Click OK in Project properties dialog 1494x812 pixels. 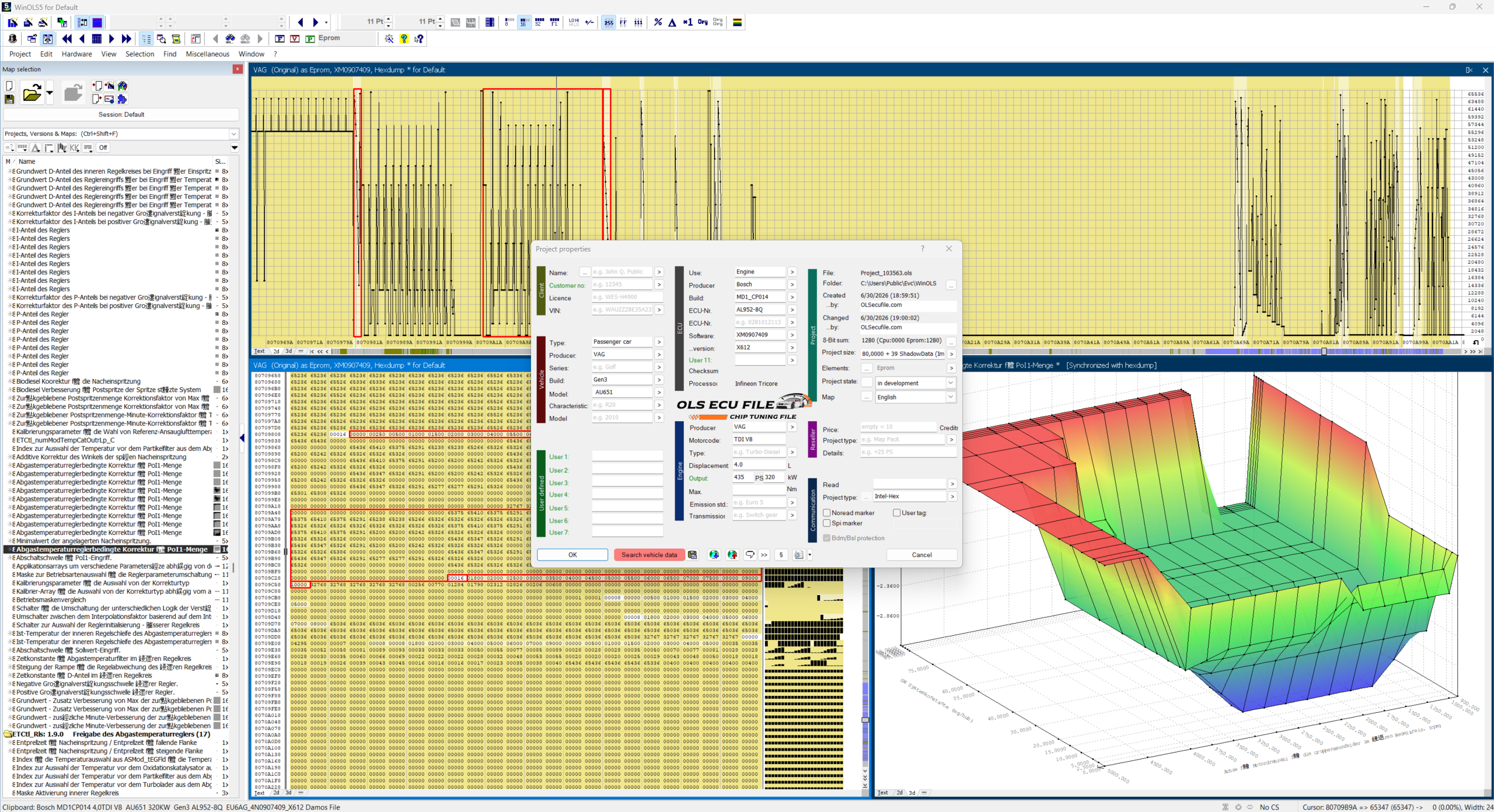pos(573,555)
